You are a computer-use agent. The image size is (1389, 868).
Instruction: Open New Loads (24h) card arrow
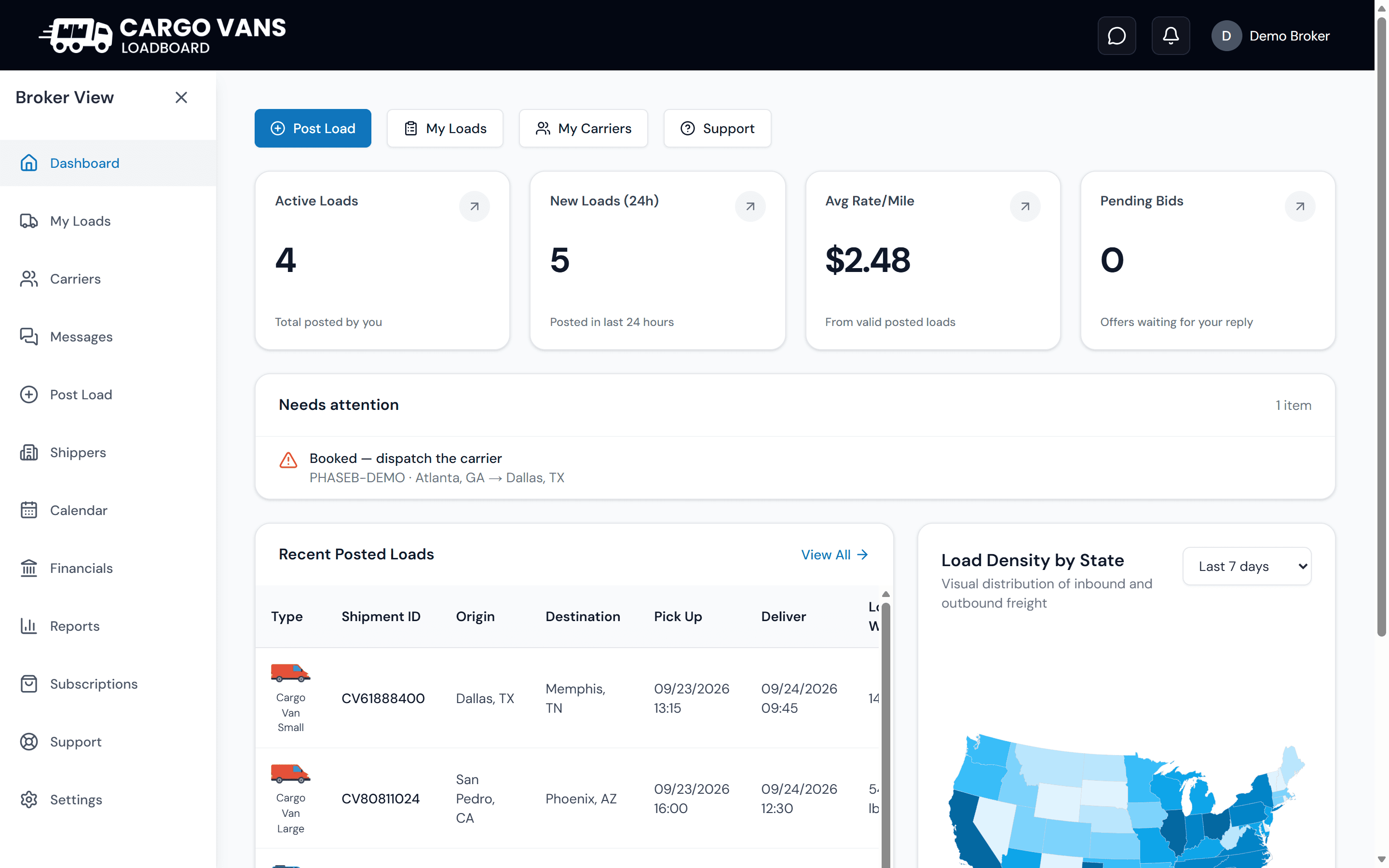point(749,207)
